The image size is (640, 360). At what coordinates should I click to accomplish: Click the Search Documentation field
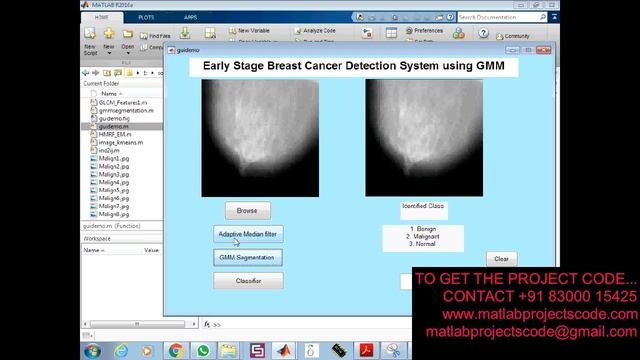(x=498, y=17)
